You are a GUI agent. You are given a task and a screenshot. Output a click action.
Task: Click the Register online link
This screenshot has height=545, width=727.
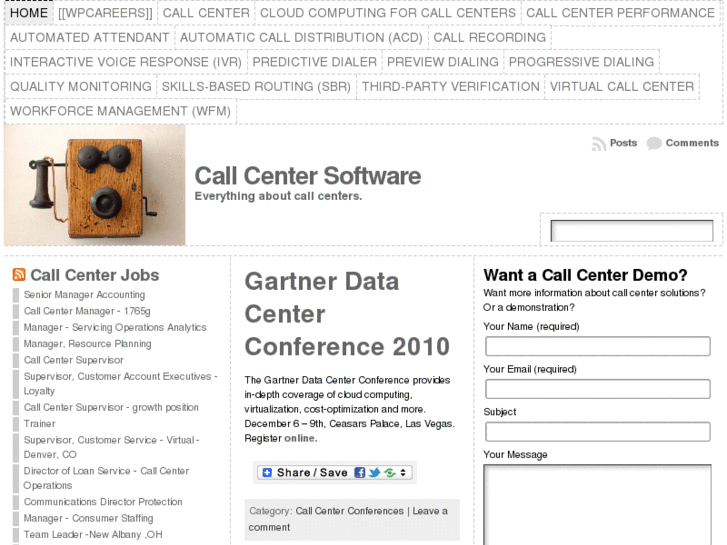click(x=300, y=438)
